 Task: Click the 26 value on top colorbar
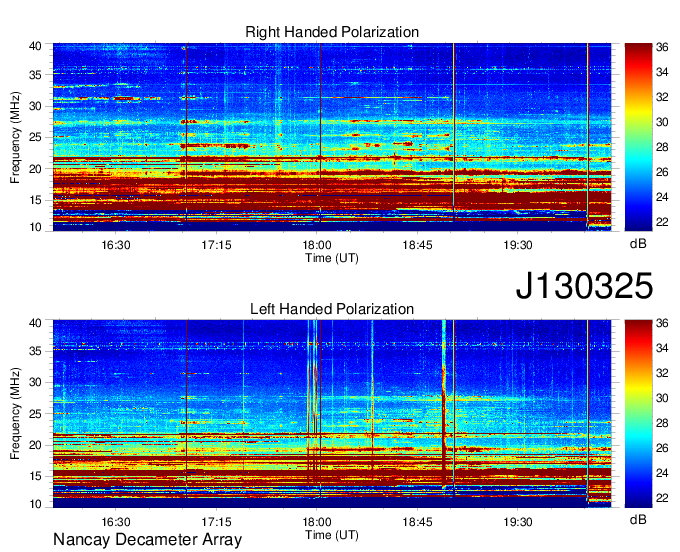pyautogui.click(x=662, y=172)
